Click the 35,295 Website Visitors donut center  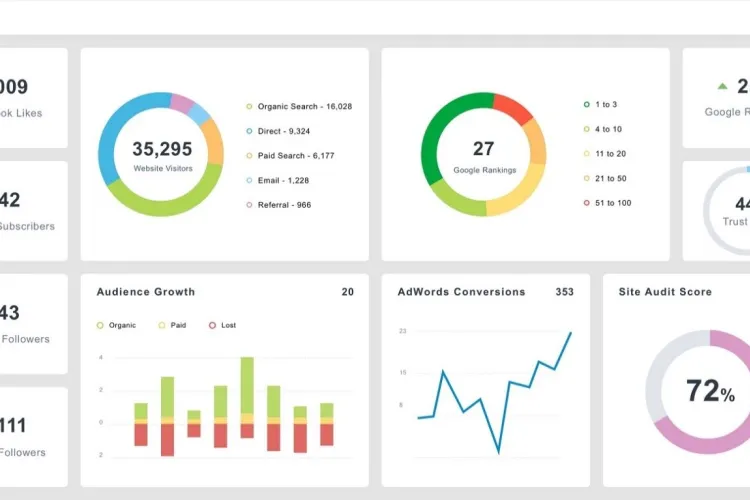[162, 154]
